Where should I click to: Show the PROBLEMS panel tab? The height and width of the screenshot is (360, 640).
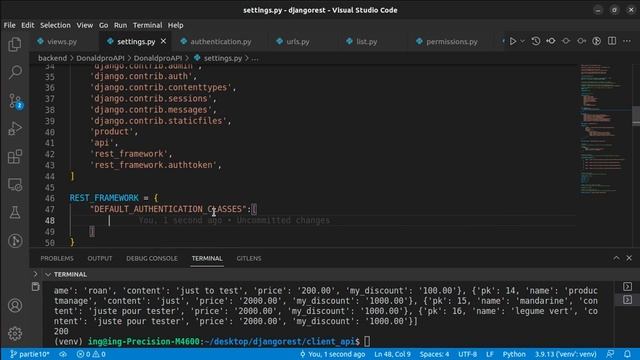click(57, 258)
